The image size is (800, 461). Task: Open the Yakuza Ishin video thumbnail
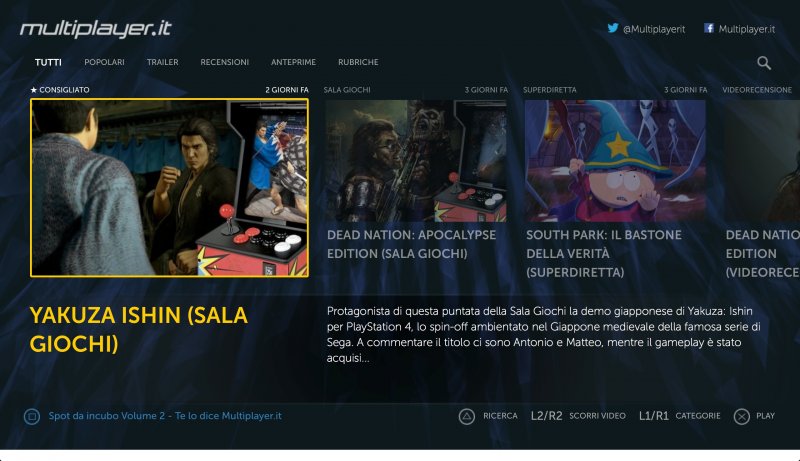(x=169, y=187)
